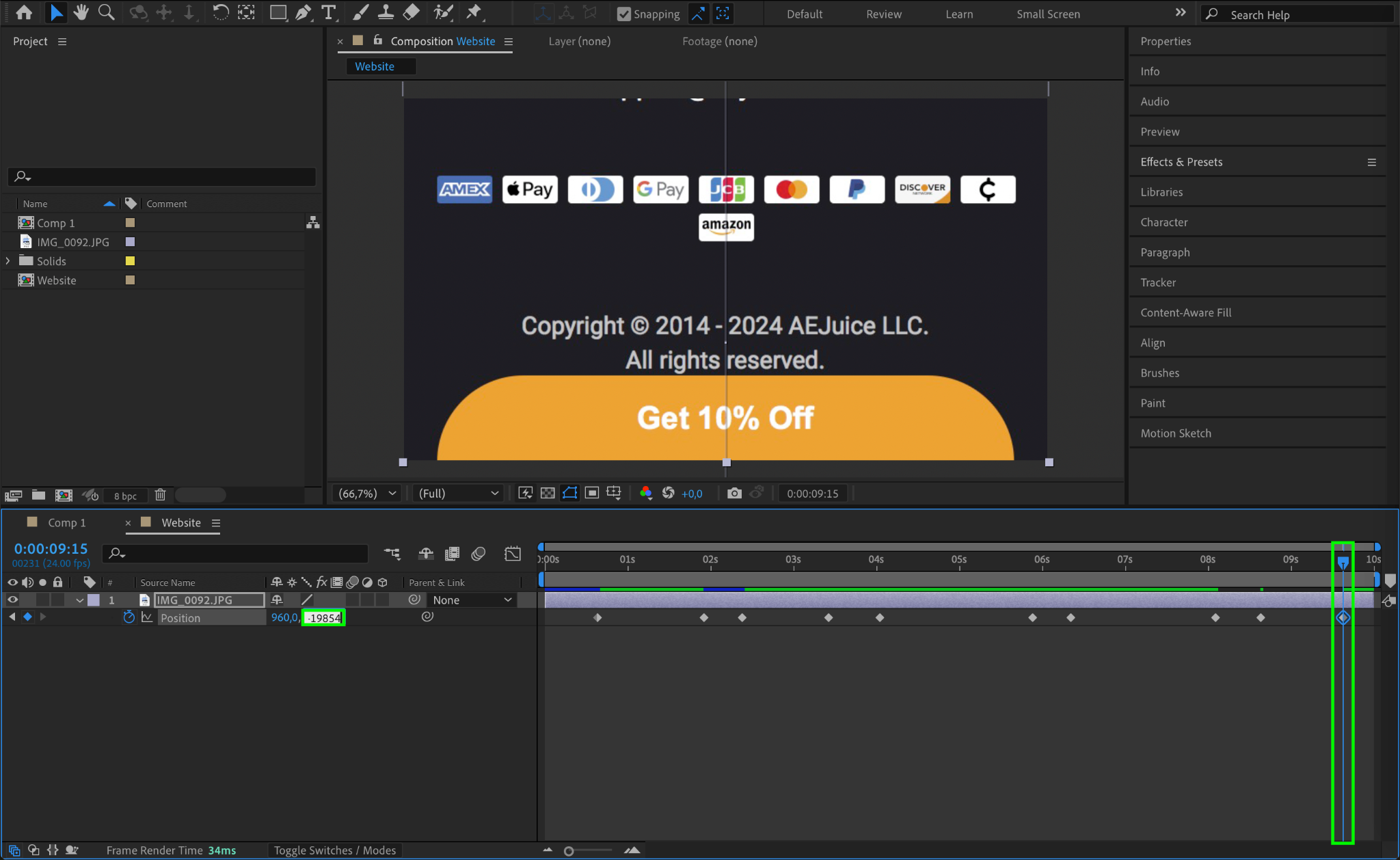Screen dimensions: 1400x860
Task: Toggle the Snapping checkbox
Action: [x=623, y=14]
